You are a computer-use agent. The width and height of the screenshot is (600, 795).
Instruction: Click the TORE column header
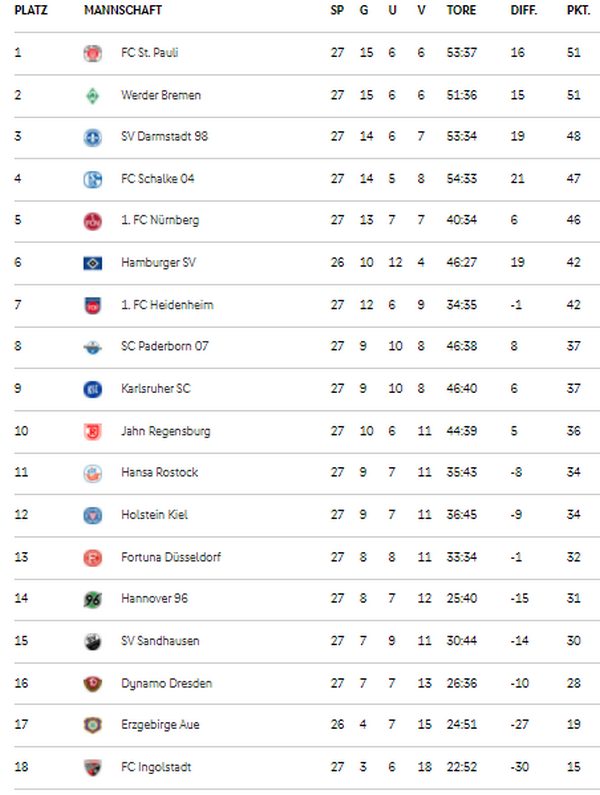(x=461, y=10)
